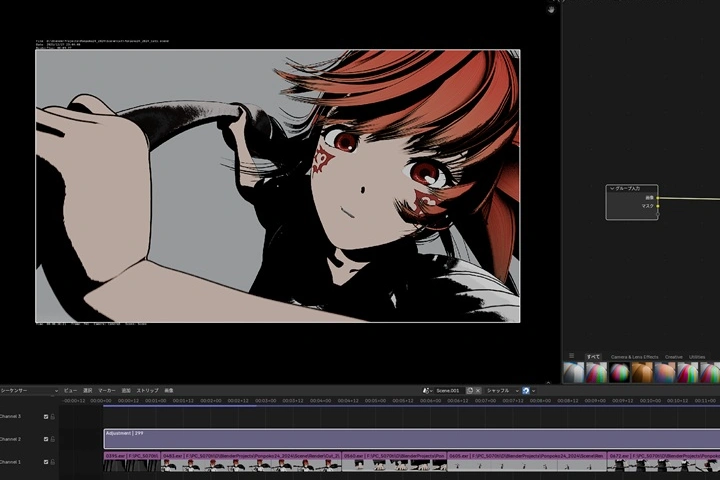Open the シャッフル overlap mode dropdown
720x480 pixels.
[502, 390]
